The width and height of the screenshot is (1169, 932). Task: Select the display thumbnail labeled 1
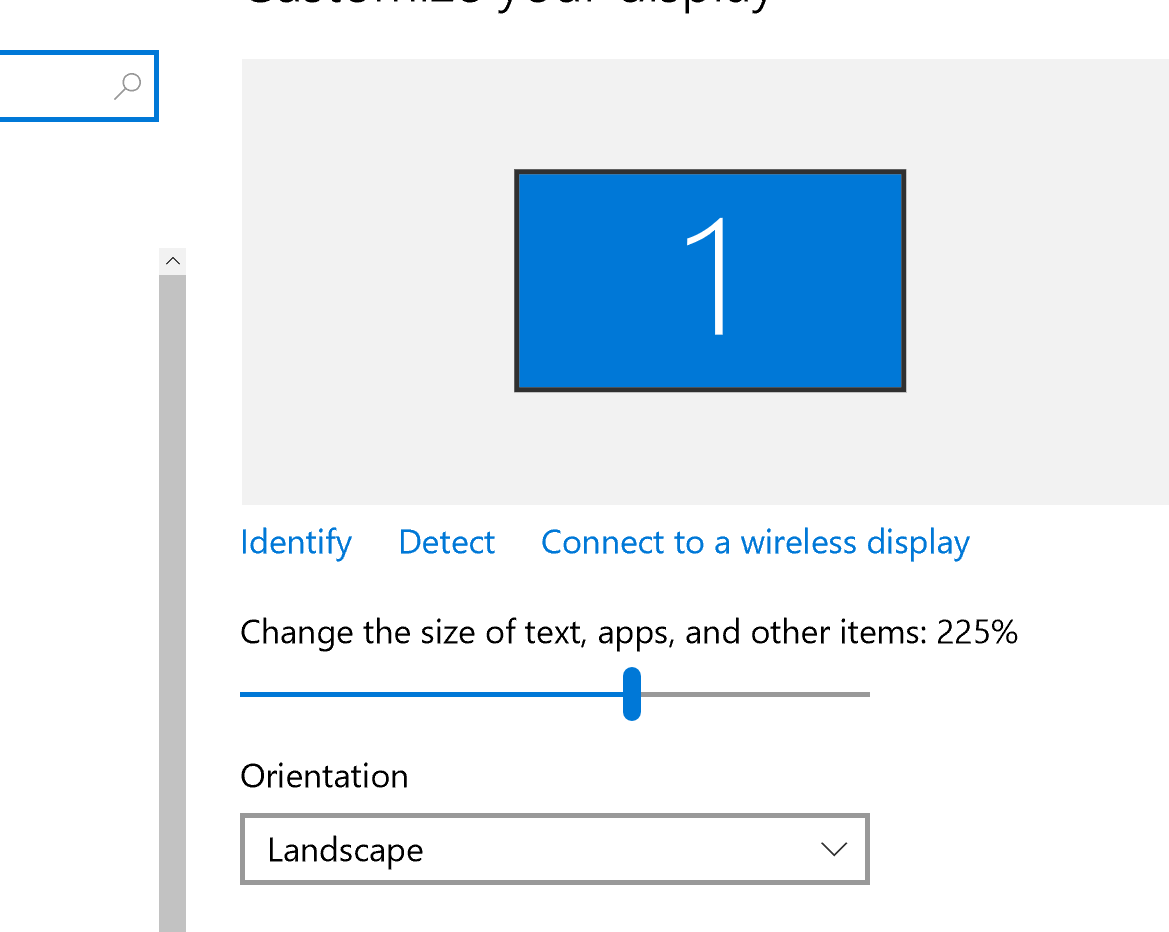(x=709, y=280)
